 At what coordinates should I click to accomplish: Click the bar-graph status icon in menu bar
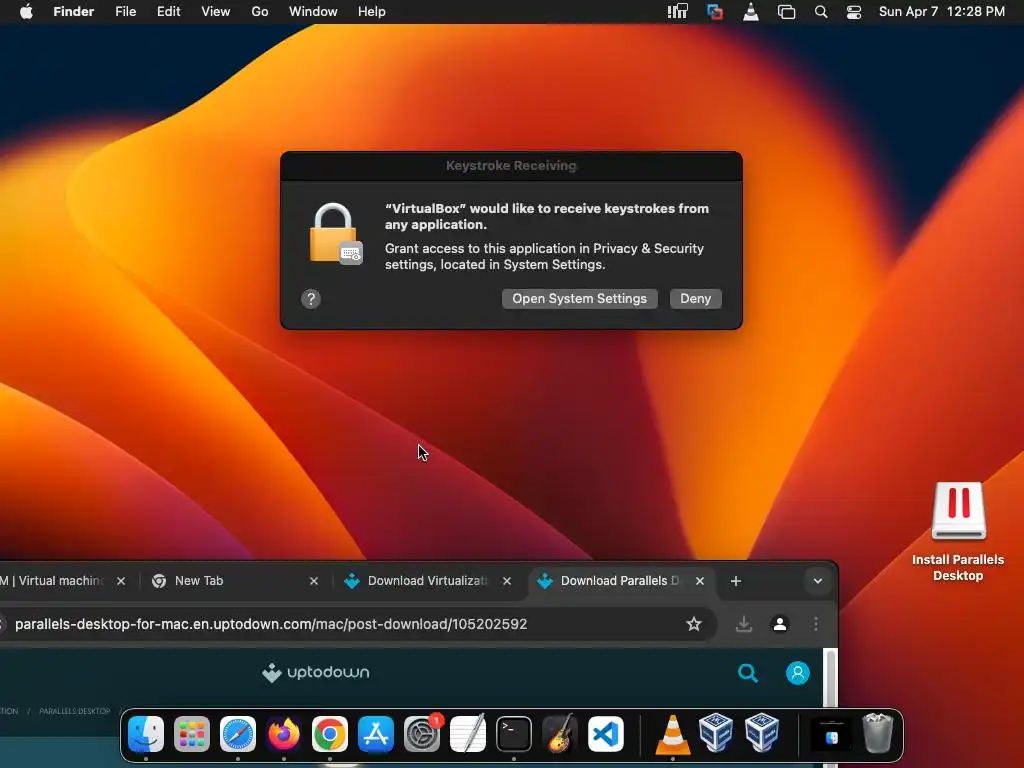677,12
